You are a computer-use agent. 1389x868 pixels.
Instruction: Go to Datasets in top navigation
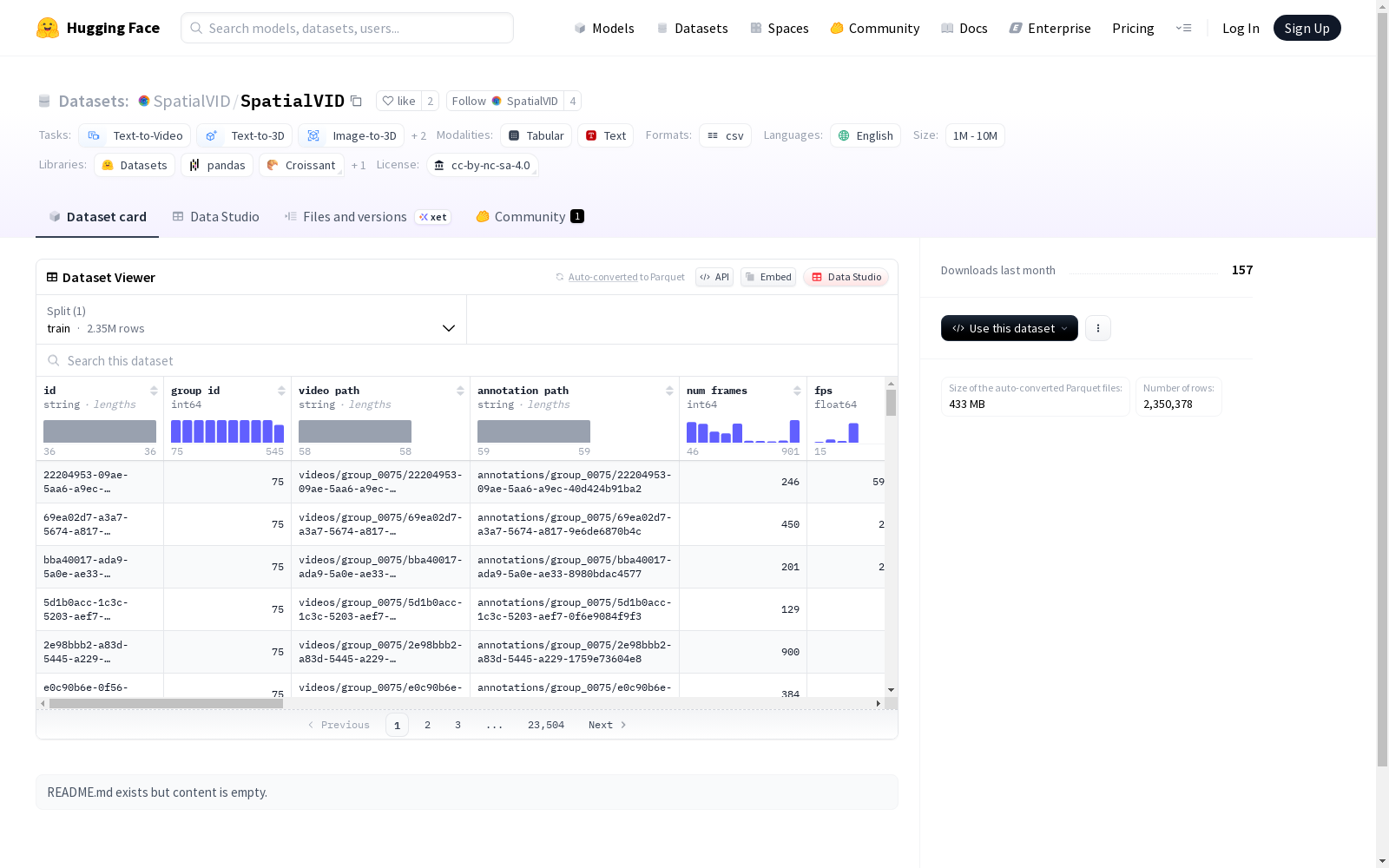point(692,28)
